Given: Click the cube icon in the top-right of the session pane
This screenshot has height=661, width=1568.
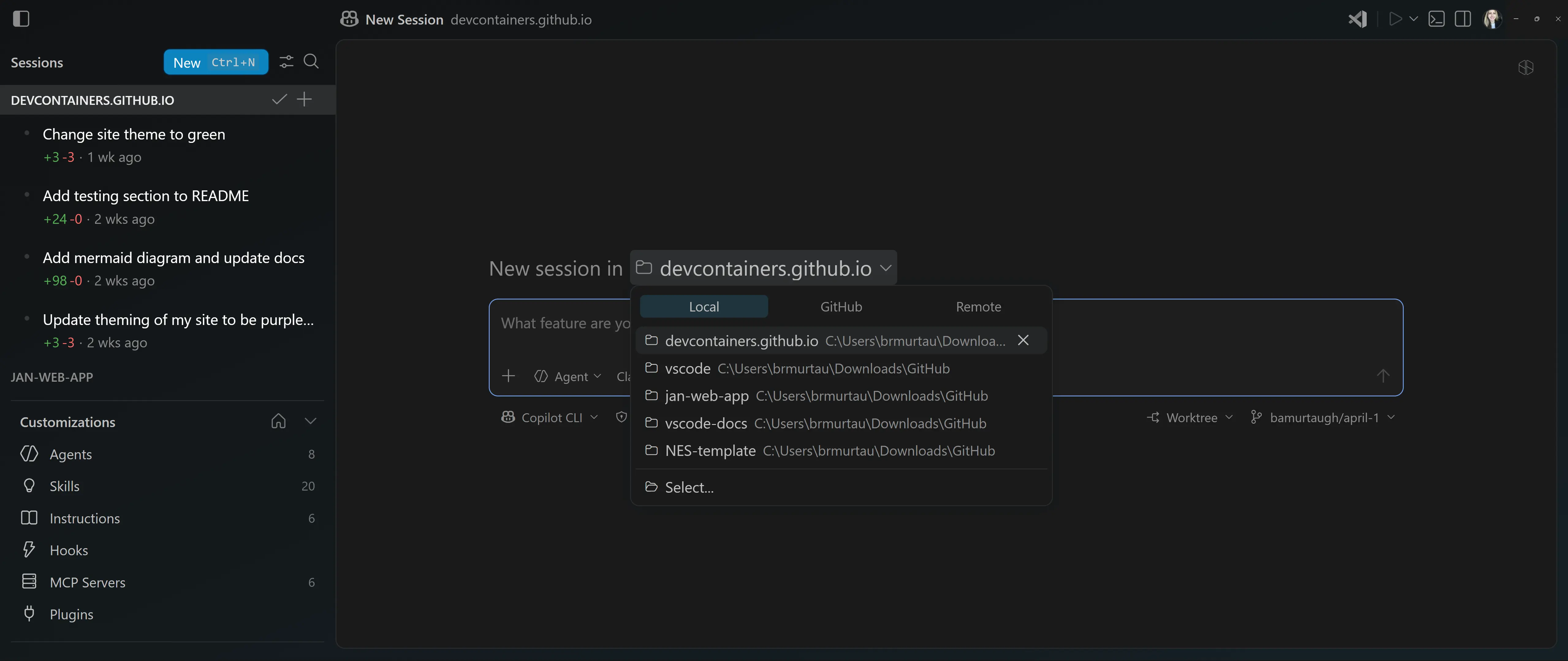Looking at the screenshot, I should (x=1526, y=67).
